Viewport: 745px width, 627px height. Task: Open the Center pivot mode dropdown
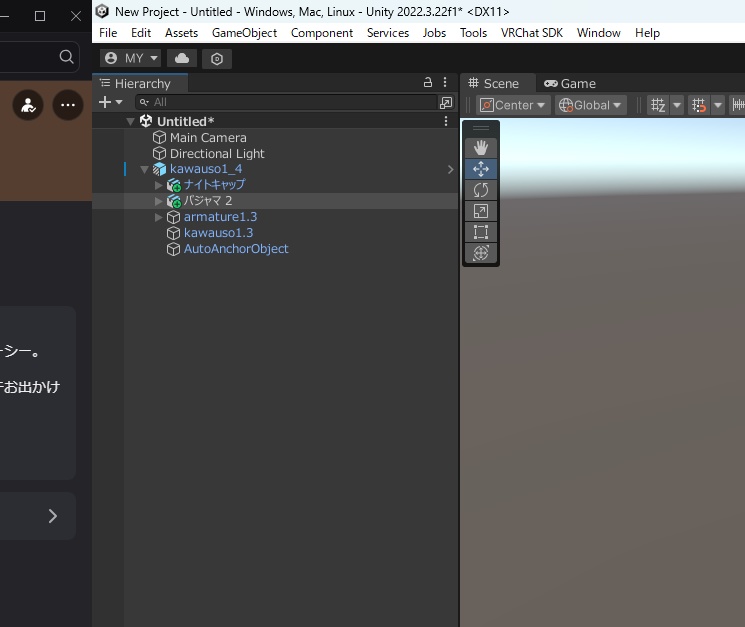[512, 105]
